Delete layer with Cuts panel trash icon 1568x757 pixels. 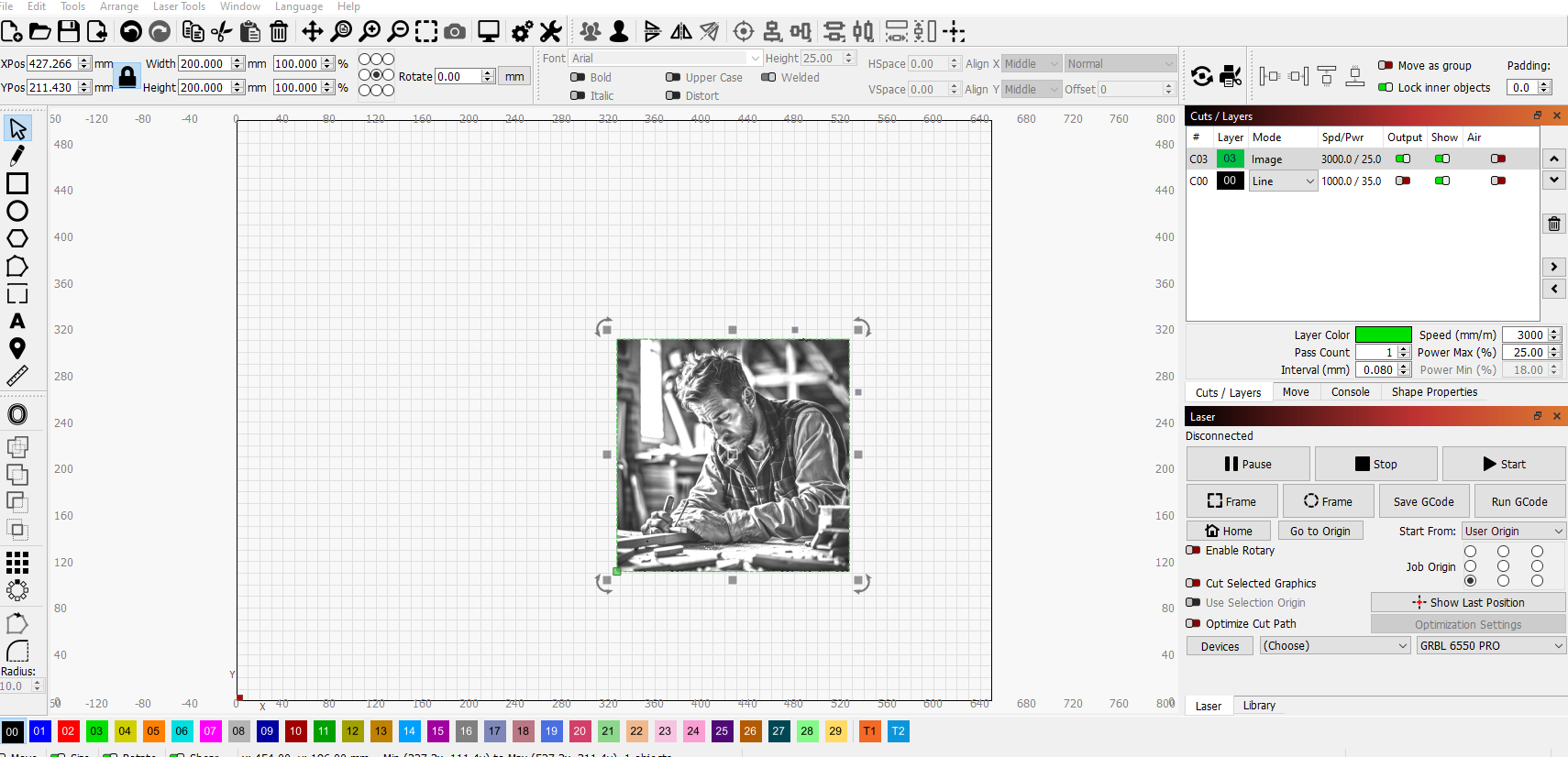click(1554, 224)
